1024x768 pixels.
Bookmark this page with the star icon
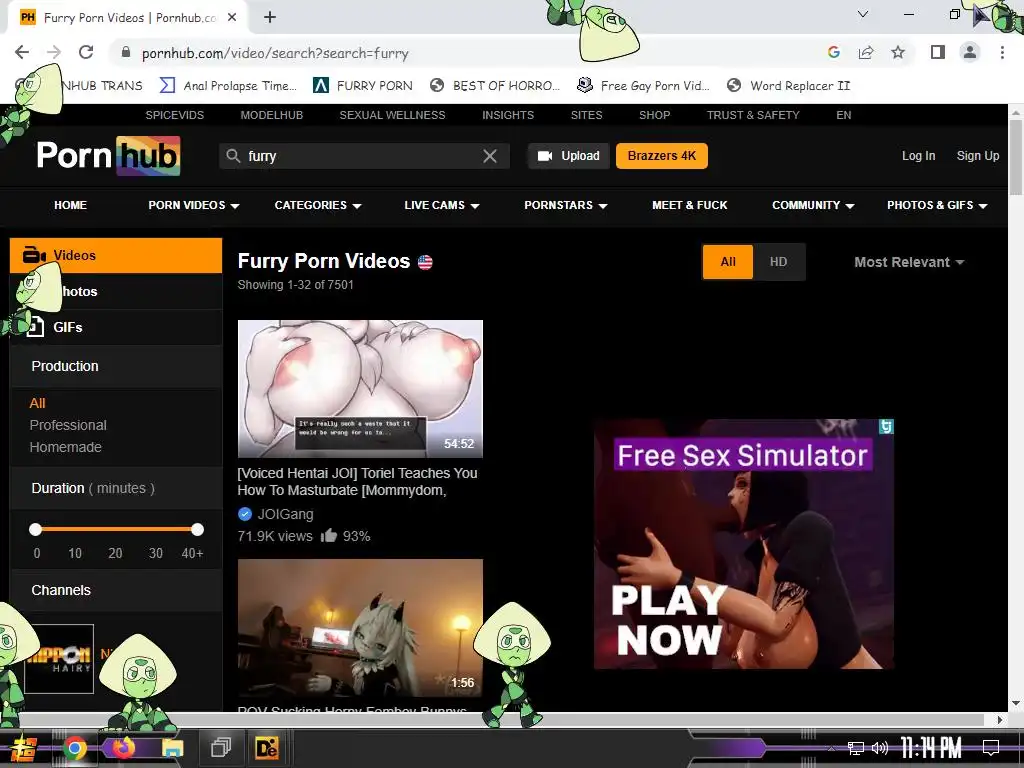(x=898, y=52)
